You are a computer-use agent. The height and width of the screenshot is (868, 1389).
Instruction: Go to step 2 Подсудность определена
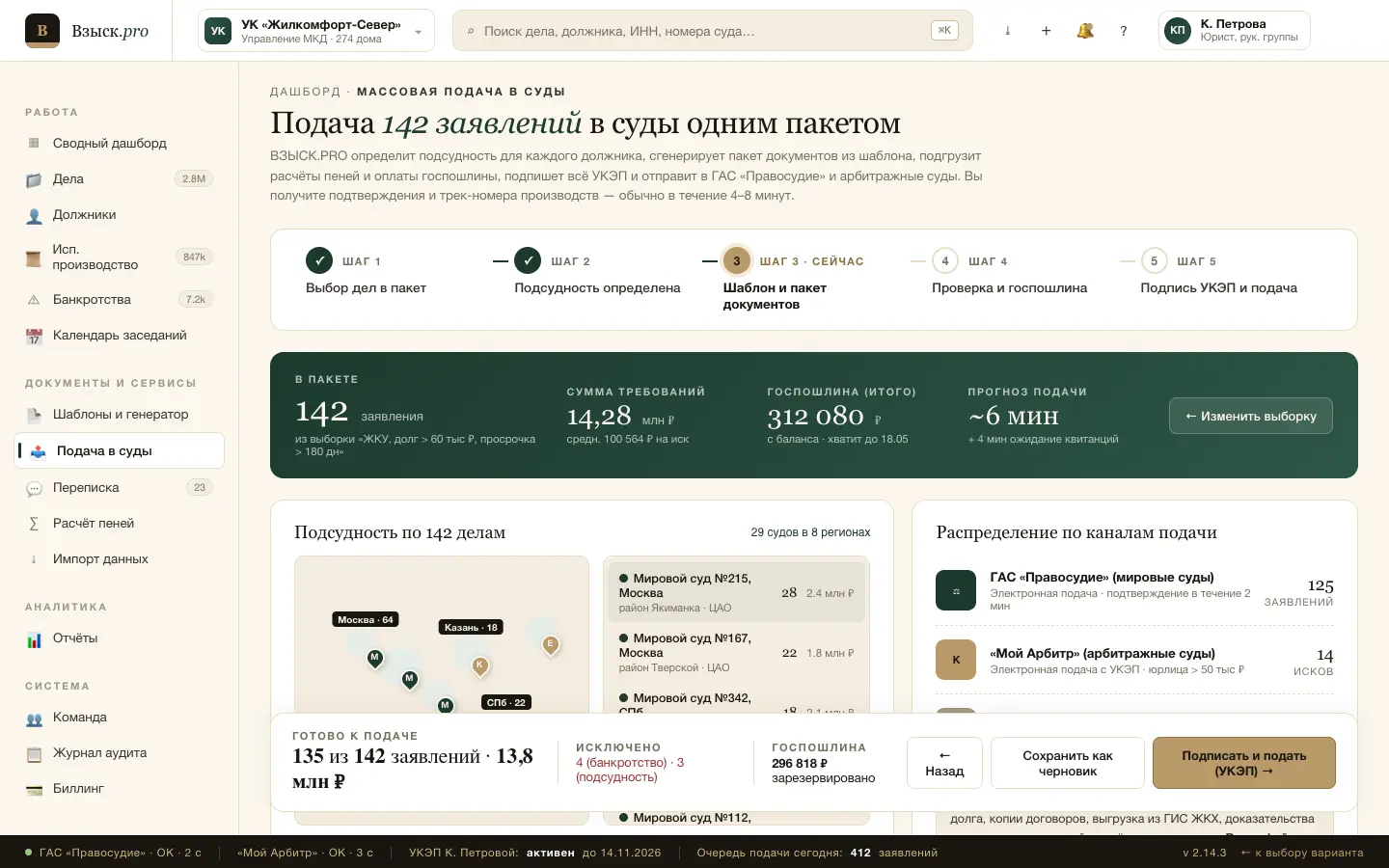click(x=597, y=274)
